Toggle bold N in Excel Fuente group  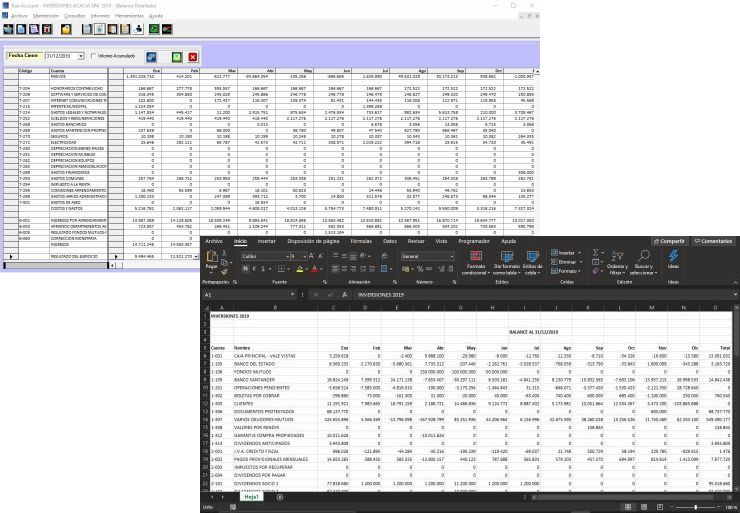245,269
